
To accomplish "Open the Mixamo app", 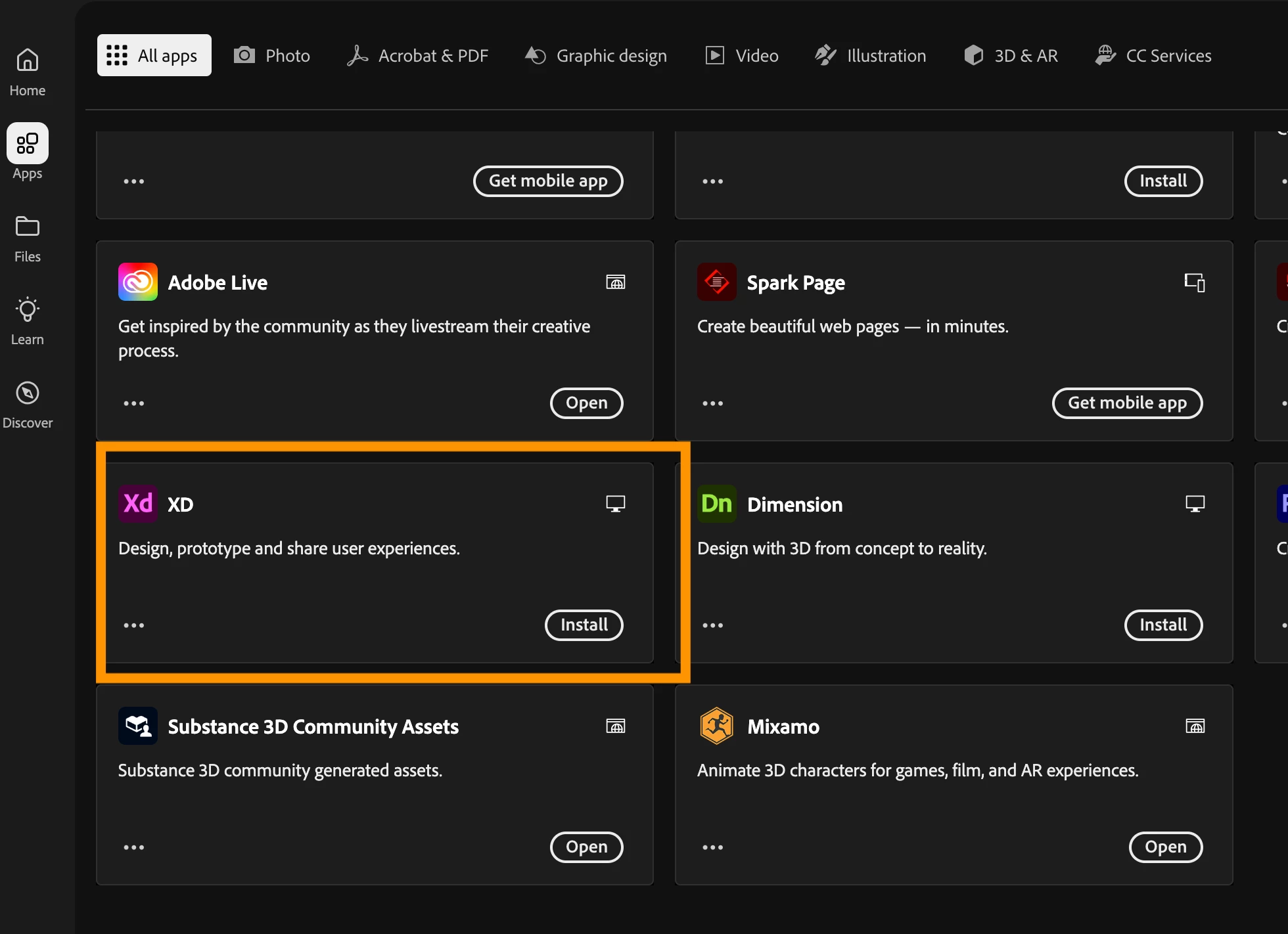I will pos(1165,847).
